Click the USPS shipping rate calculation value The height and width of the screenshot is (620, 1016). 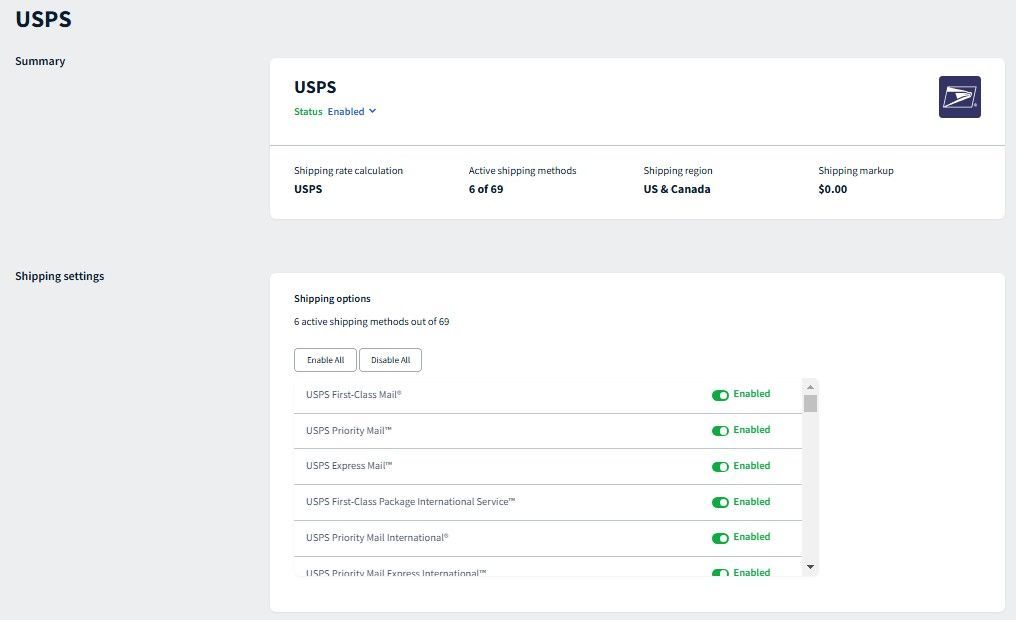tap(308, 189)
